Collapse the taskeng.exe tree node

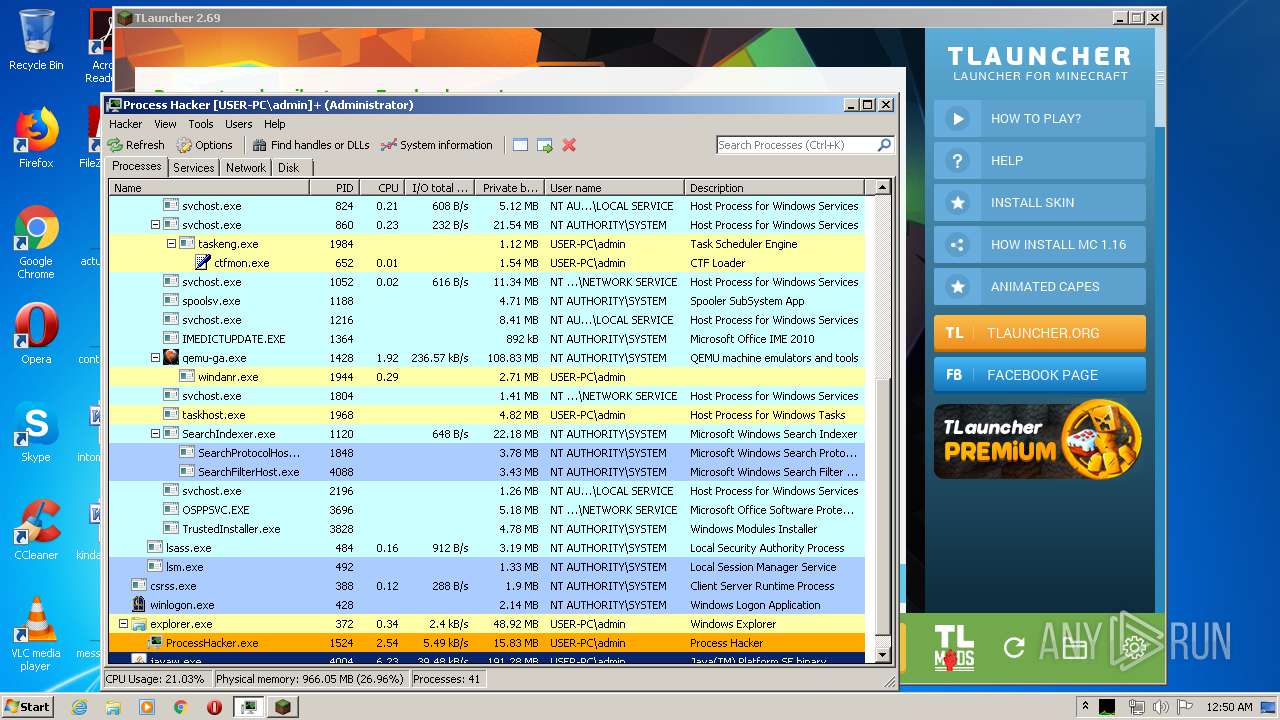171,244
